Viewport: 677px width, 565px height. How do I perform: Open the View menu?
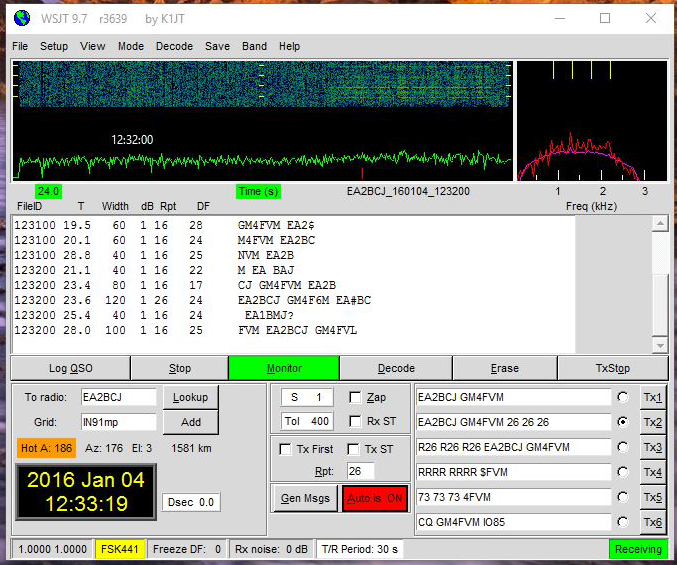(92, 46)
